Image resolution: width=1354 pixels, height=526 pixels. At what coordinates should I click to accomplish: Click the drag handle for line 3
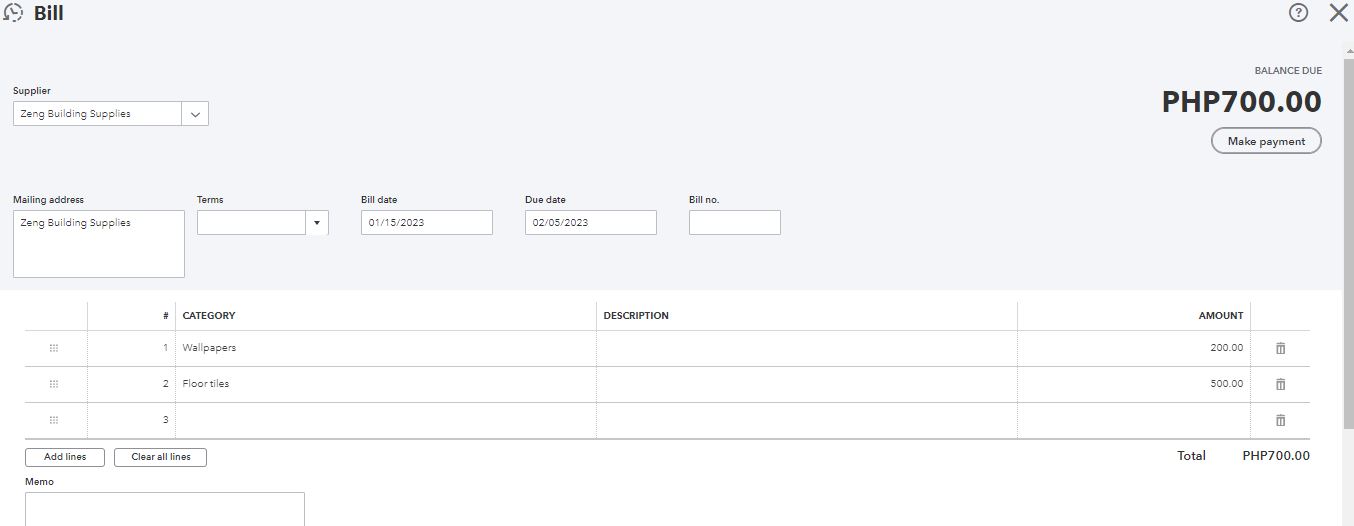pyautogui.click(x=54, y=420)
